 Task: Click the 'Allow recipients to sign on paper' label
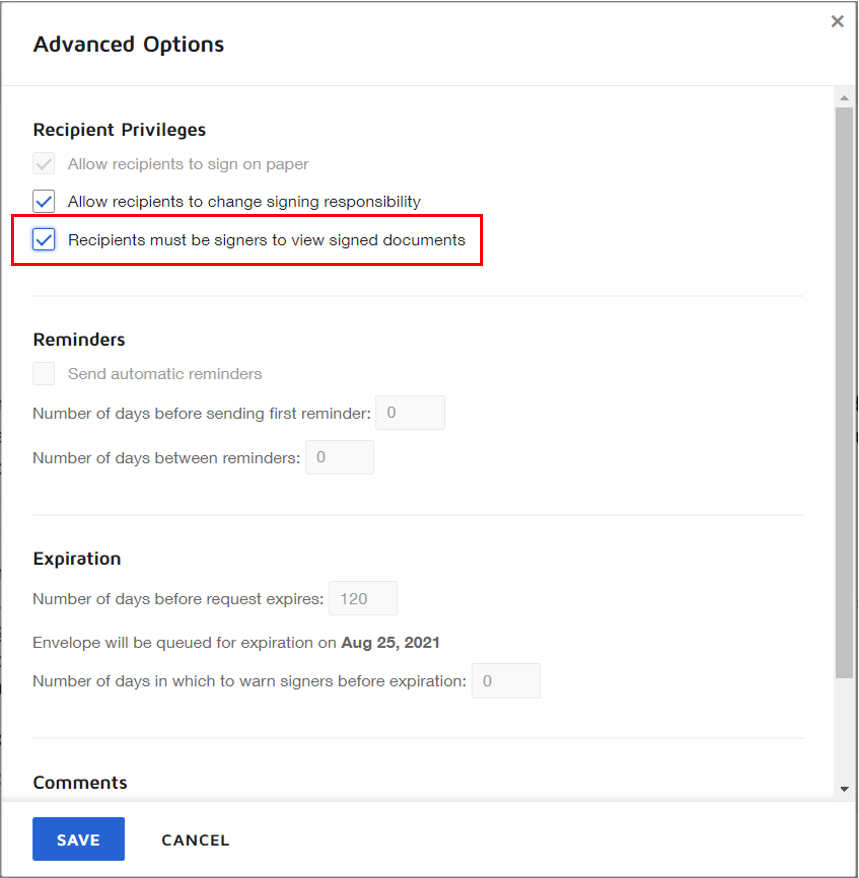coord(188,164)
